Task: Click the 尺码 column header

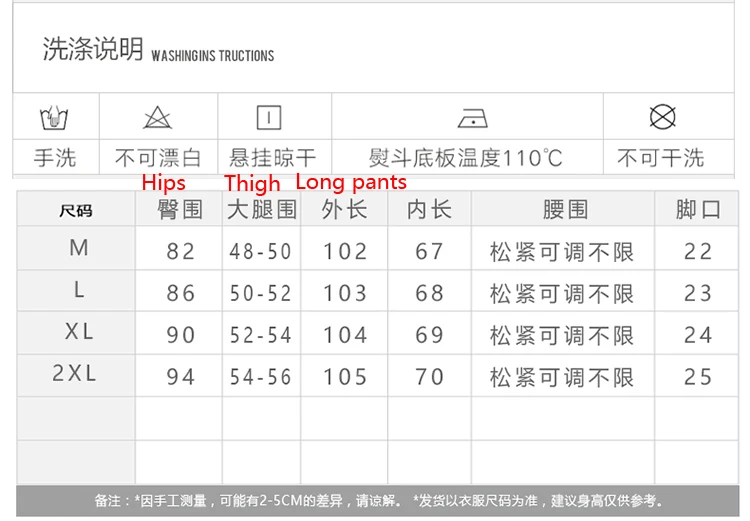Action: pos(76,211)
